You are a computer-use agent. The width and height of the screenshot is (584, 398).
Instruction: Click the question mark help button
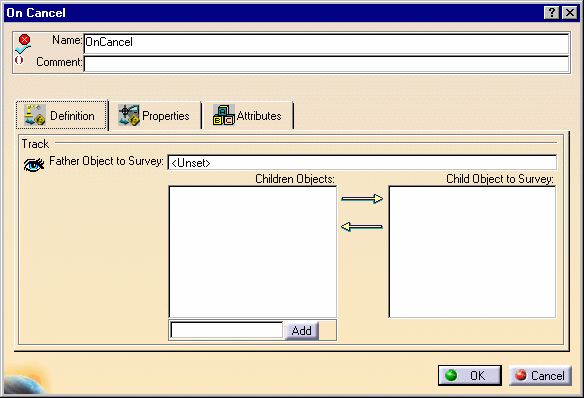pos(552,13)
